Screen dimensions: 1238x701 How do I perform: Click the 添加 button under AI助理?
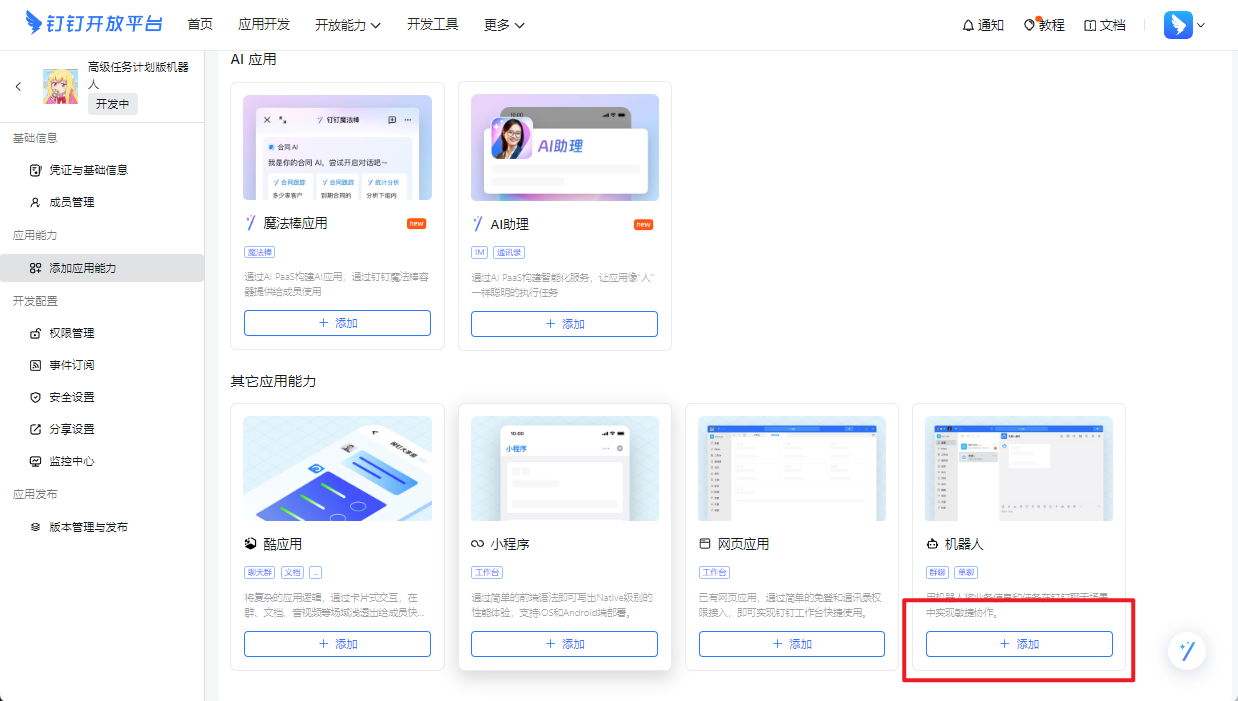[565, 323]
